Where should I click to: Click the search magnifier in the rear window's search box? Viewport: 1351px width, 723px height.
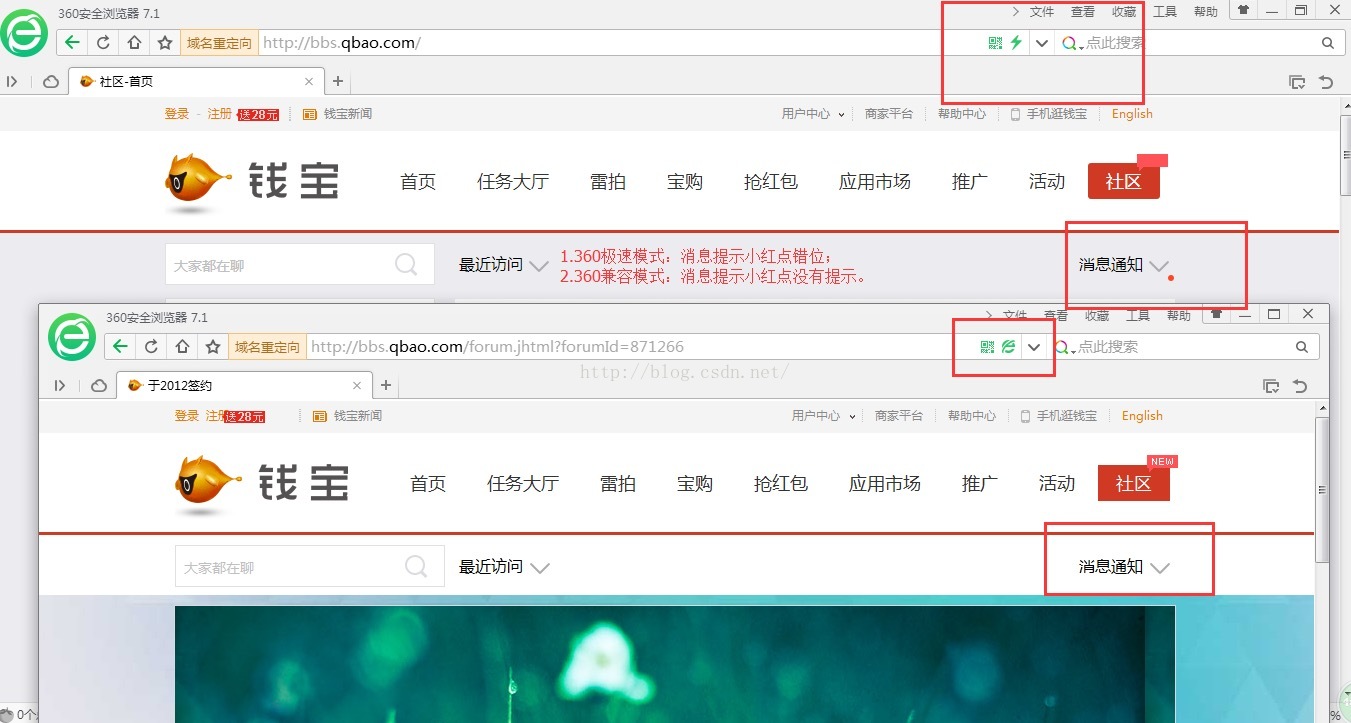point(1328,43)
